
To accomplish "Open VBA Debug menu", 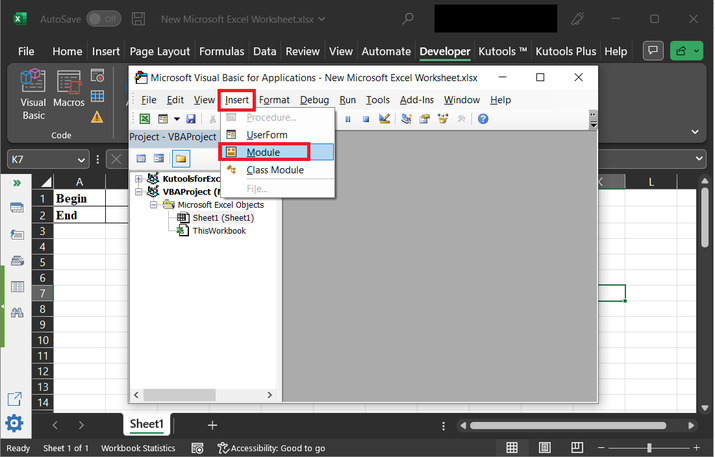I will (x=314, y=100).
